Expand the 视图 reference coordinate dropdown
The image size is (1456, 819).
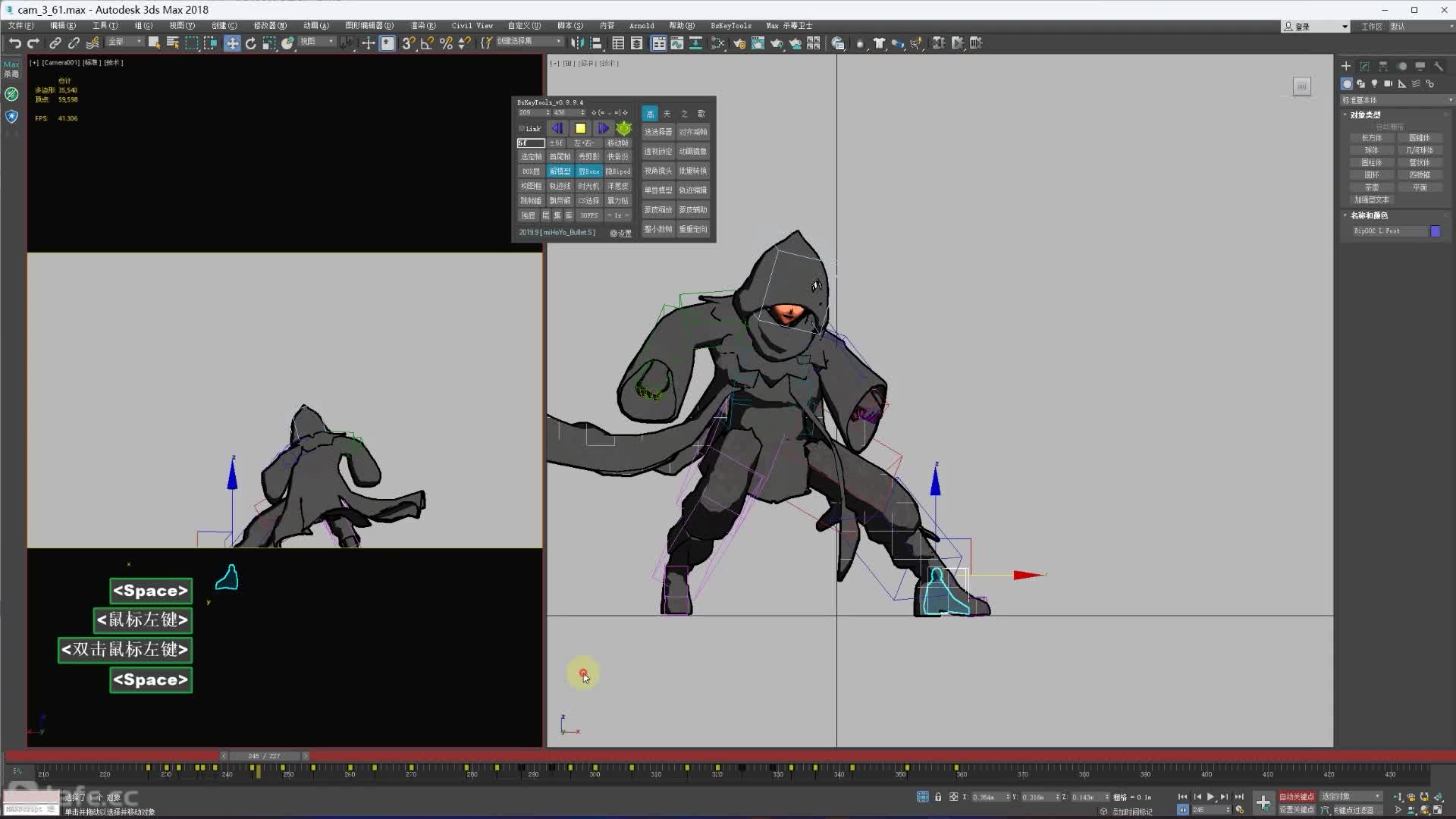(316, 42)
